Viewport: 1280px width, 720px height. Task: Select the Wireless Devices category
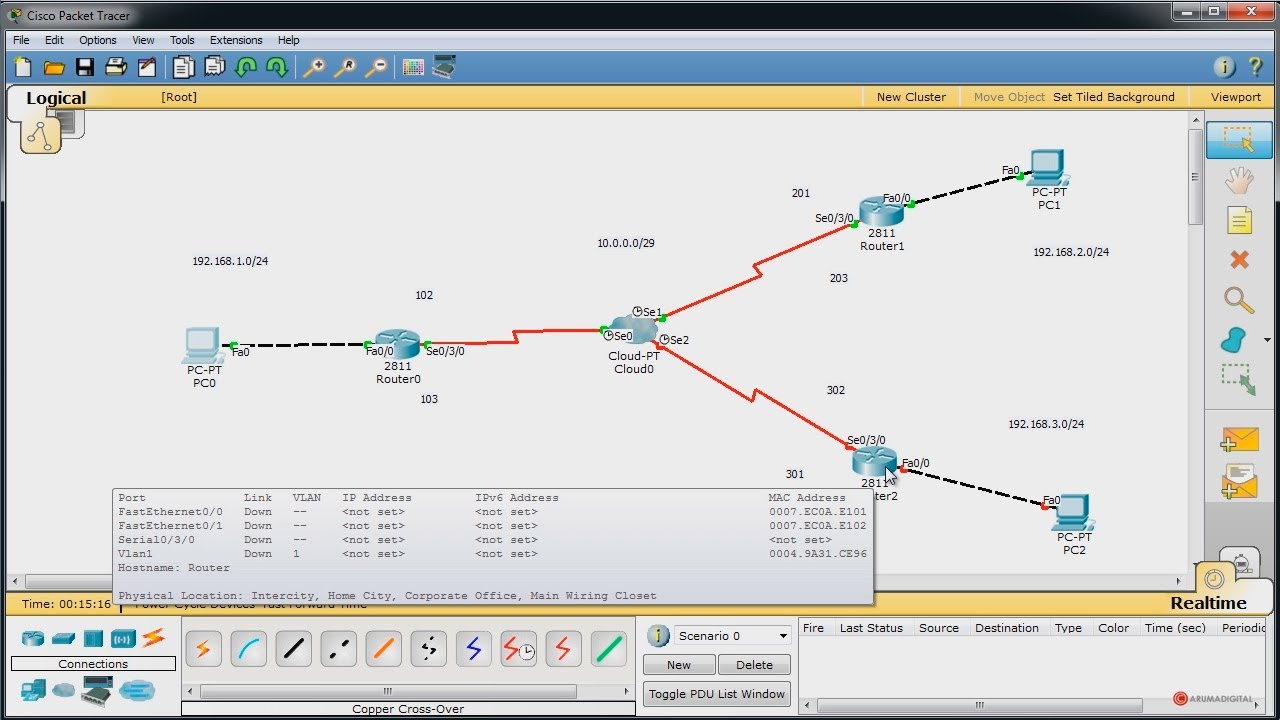pyautogui.click(x=123, y=638)
